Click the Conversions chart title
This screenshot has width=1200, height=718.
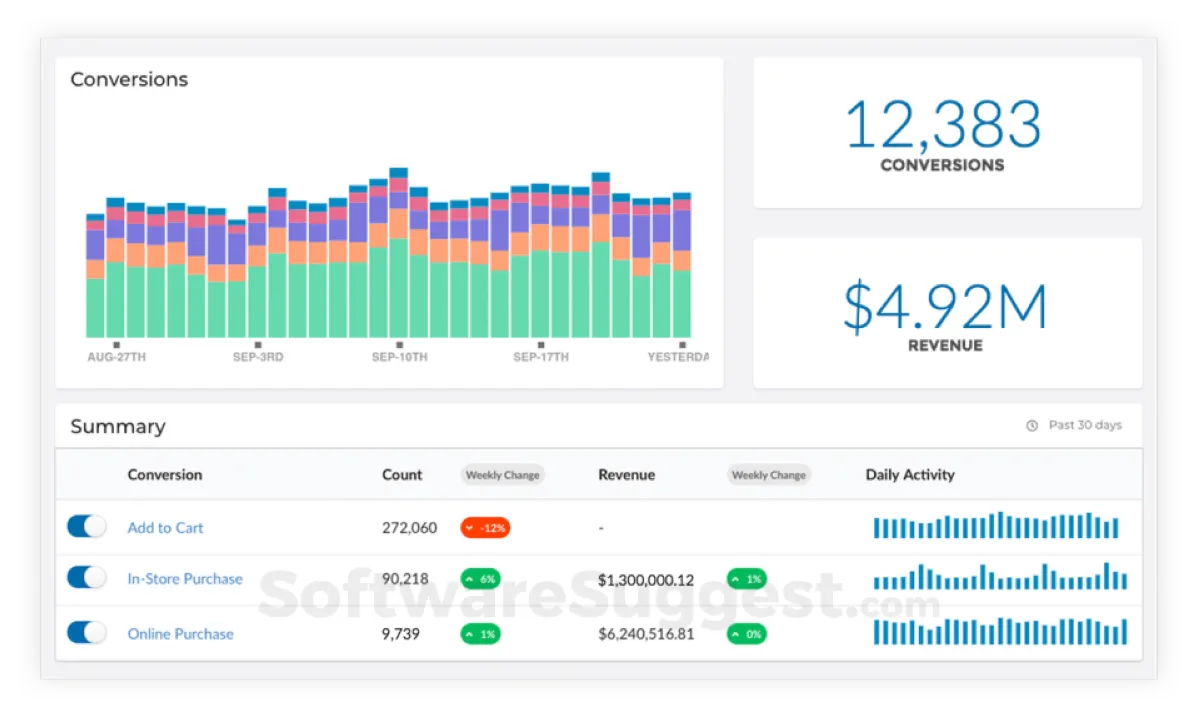pos(129,79)
